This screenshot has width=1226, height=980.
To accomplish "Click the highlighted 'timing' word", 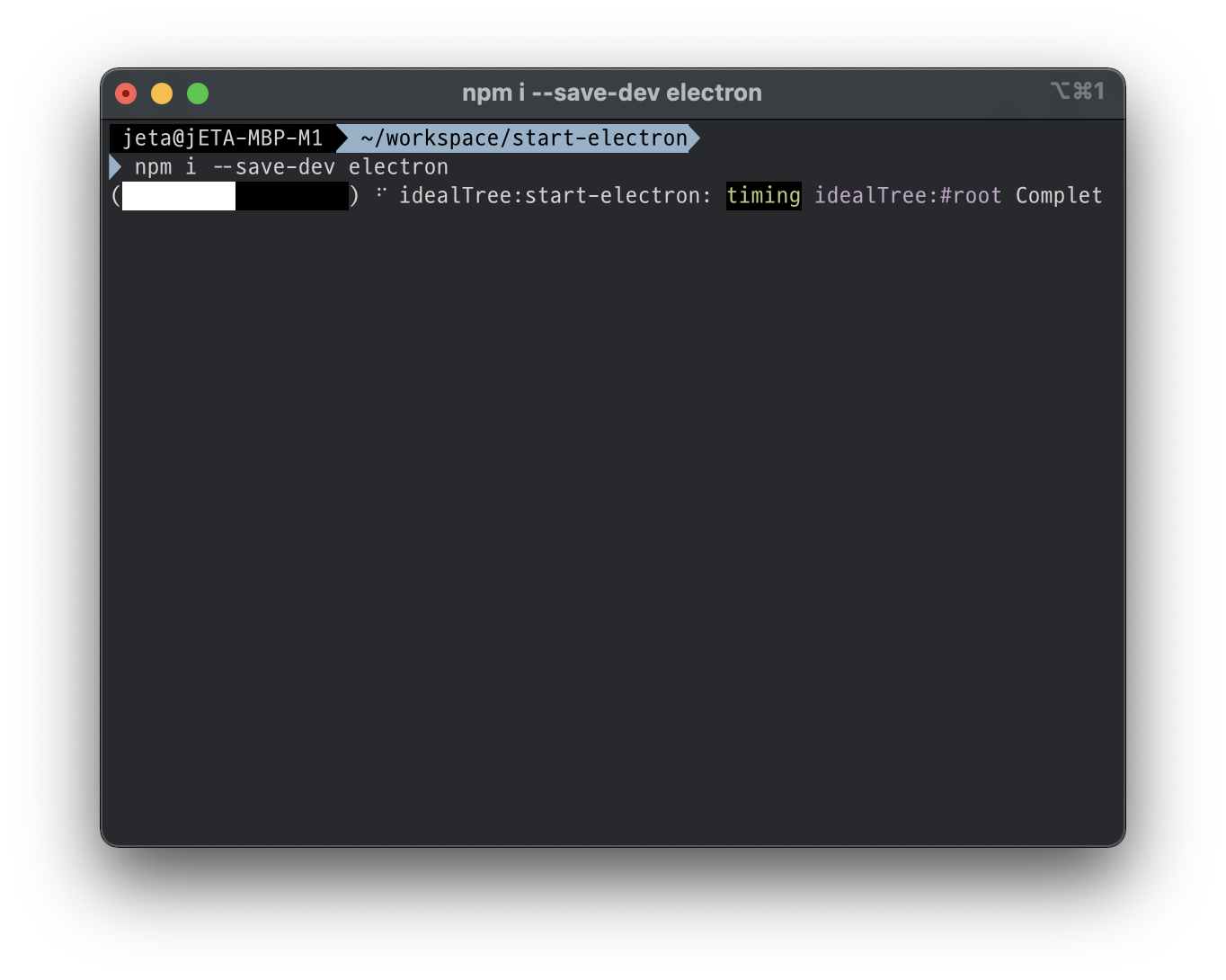I will point(764,196).
